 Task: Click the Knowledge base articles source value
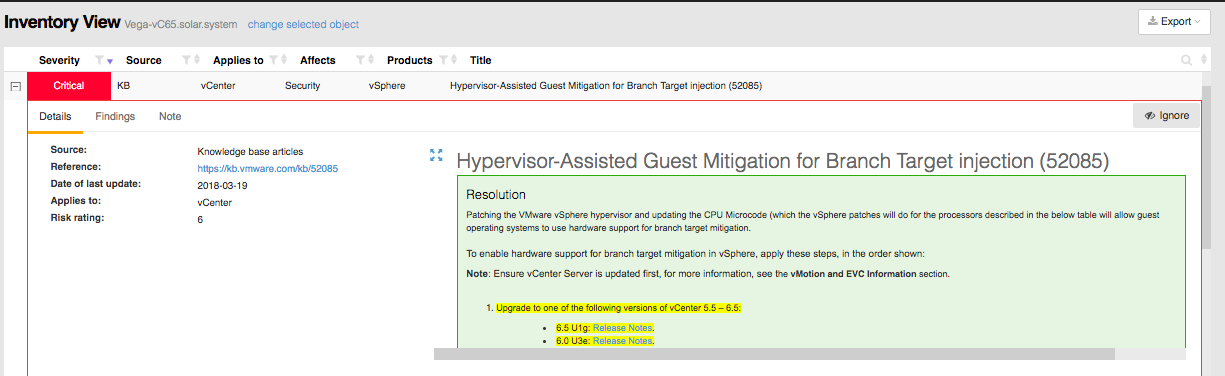tap(251, 152)
